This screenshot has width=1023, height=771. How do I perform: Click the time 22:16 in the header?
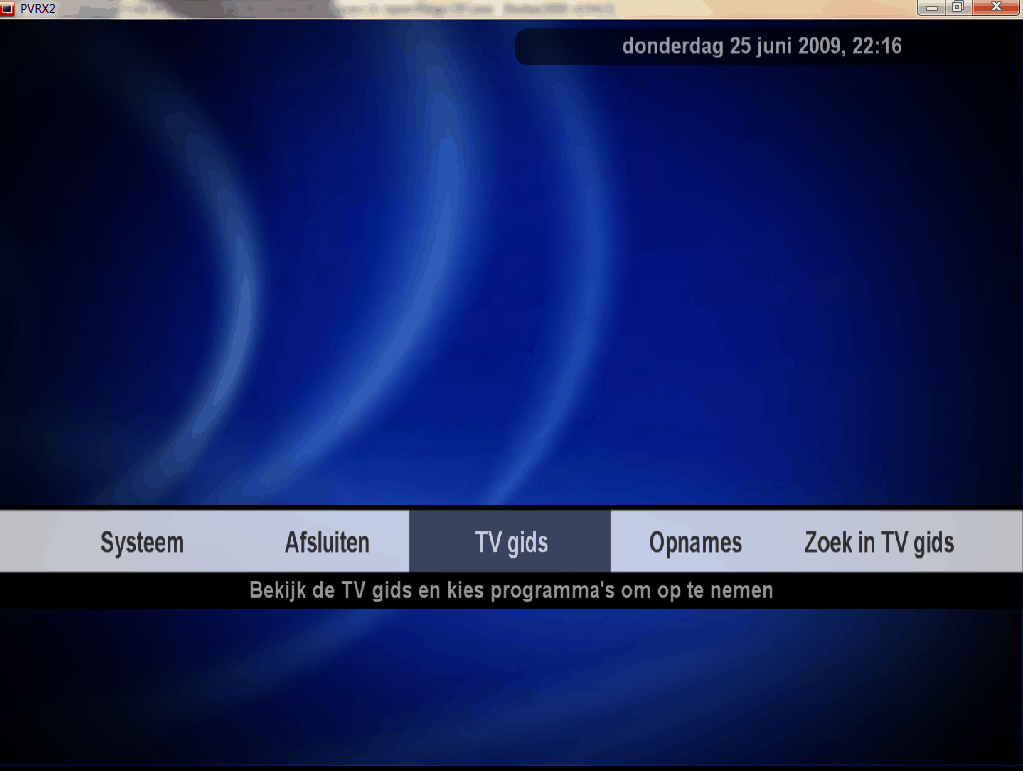point(877,47)
